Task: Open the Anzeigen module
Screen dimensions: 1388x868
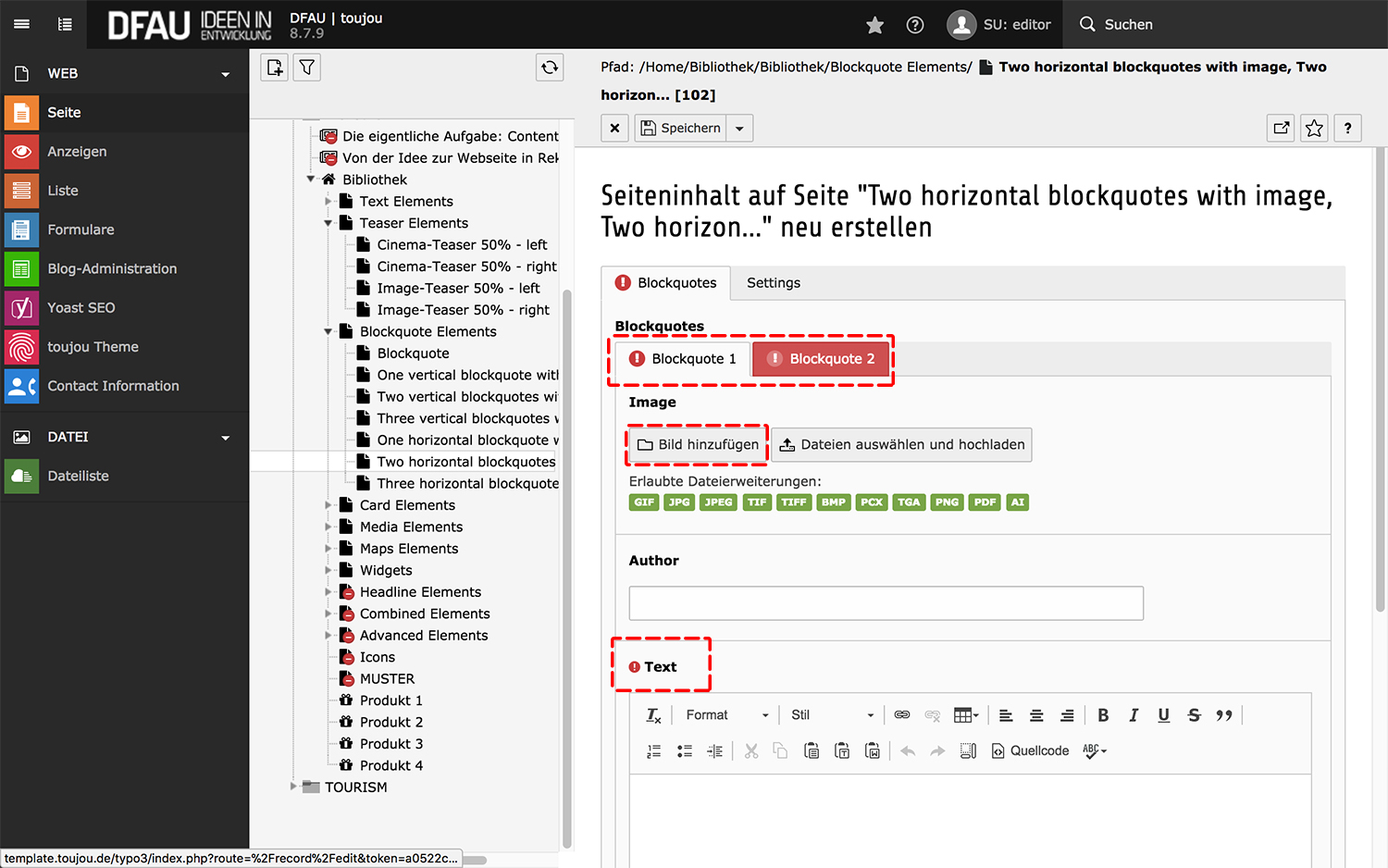Action: tap(125, 152)
